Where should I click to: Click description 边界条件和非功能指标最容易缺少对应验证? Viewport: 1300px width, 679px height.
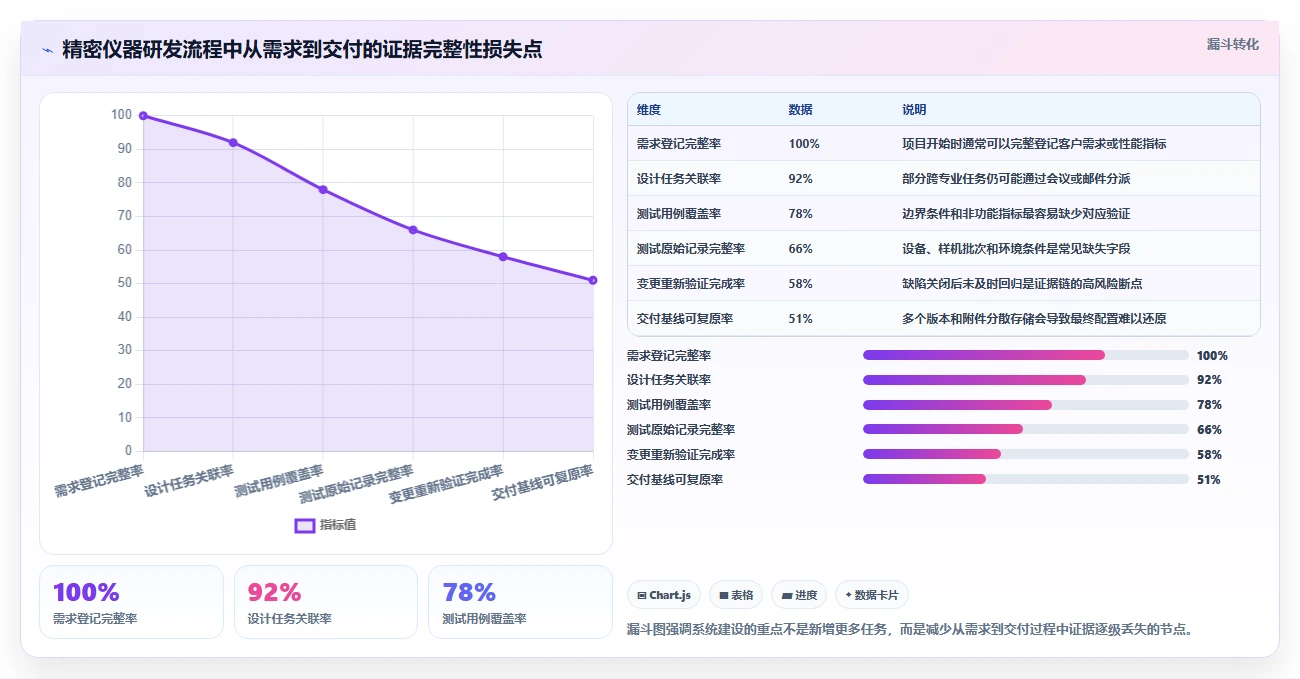click(1016, 214)
